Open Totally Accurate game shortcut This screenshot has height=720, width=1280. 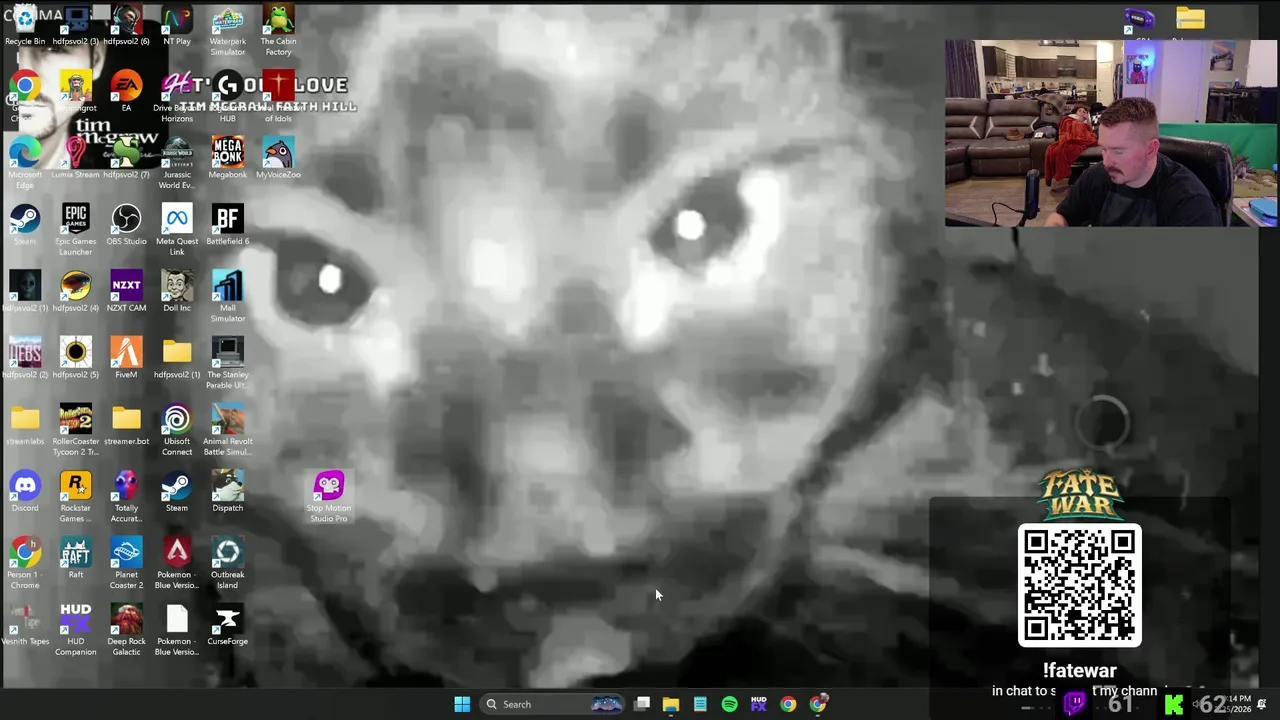pos(126,498)
